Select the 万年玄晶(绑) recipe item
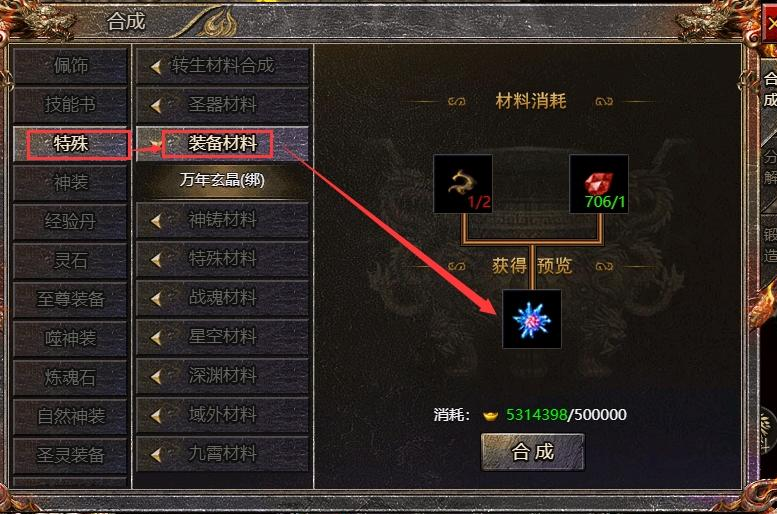Image resolution: width=777 pixels, height=514 pixels. pyautogui.click(x=222, y=180)
